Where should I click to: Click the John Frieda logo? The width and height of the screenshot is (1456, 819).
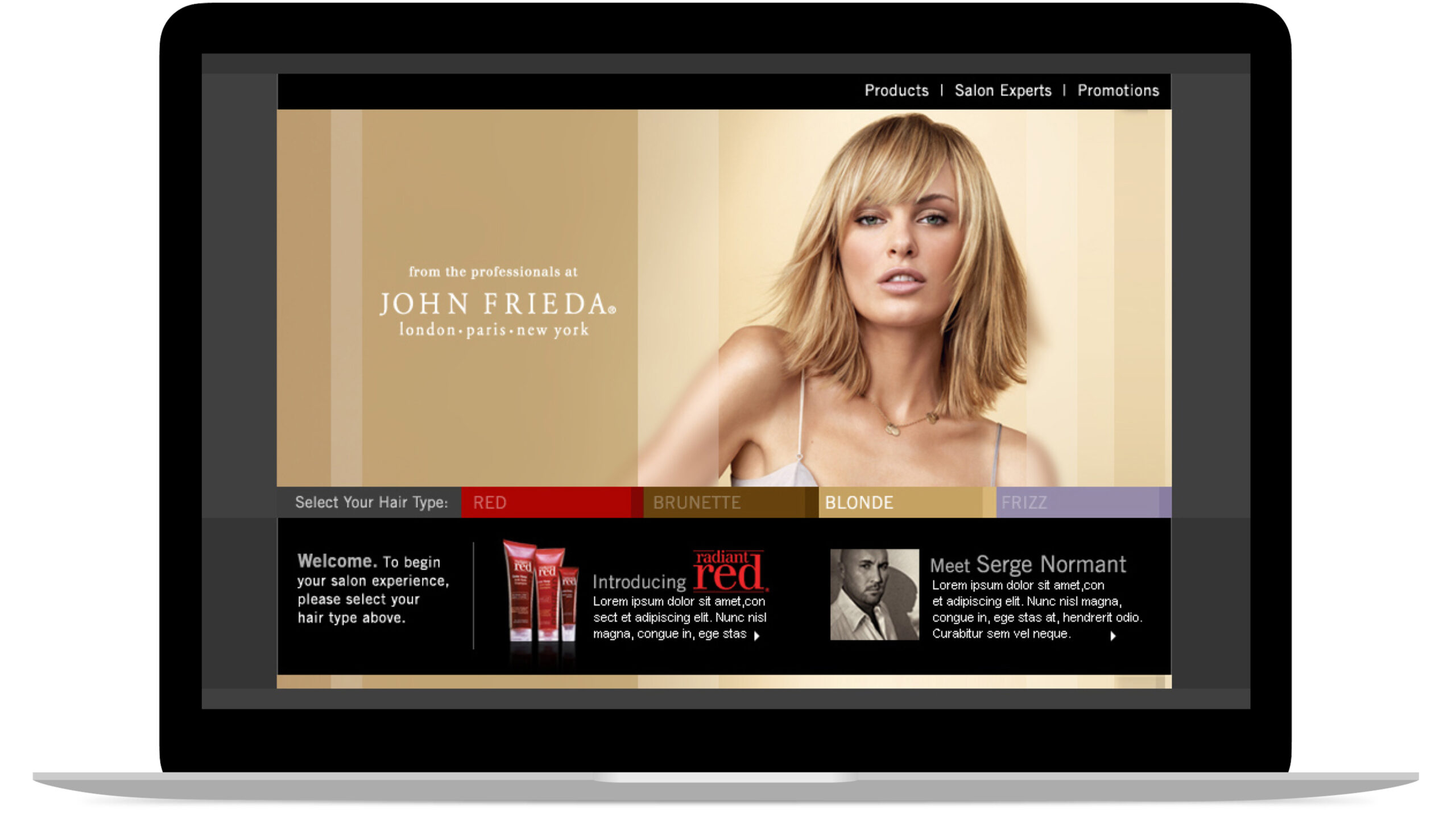[498, 304]
